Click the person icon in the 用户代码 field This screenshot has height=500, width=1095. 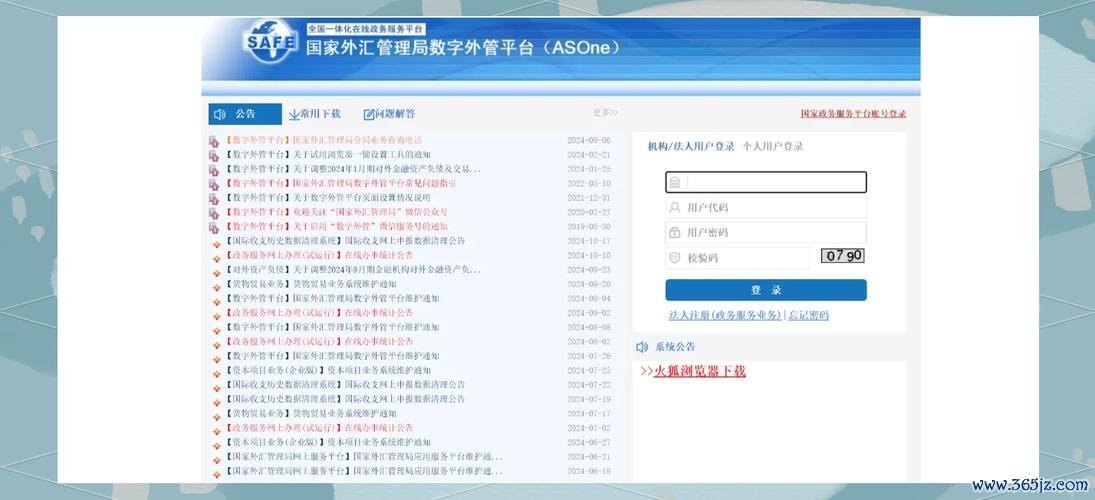(675, 207)
